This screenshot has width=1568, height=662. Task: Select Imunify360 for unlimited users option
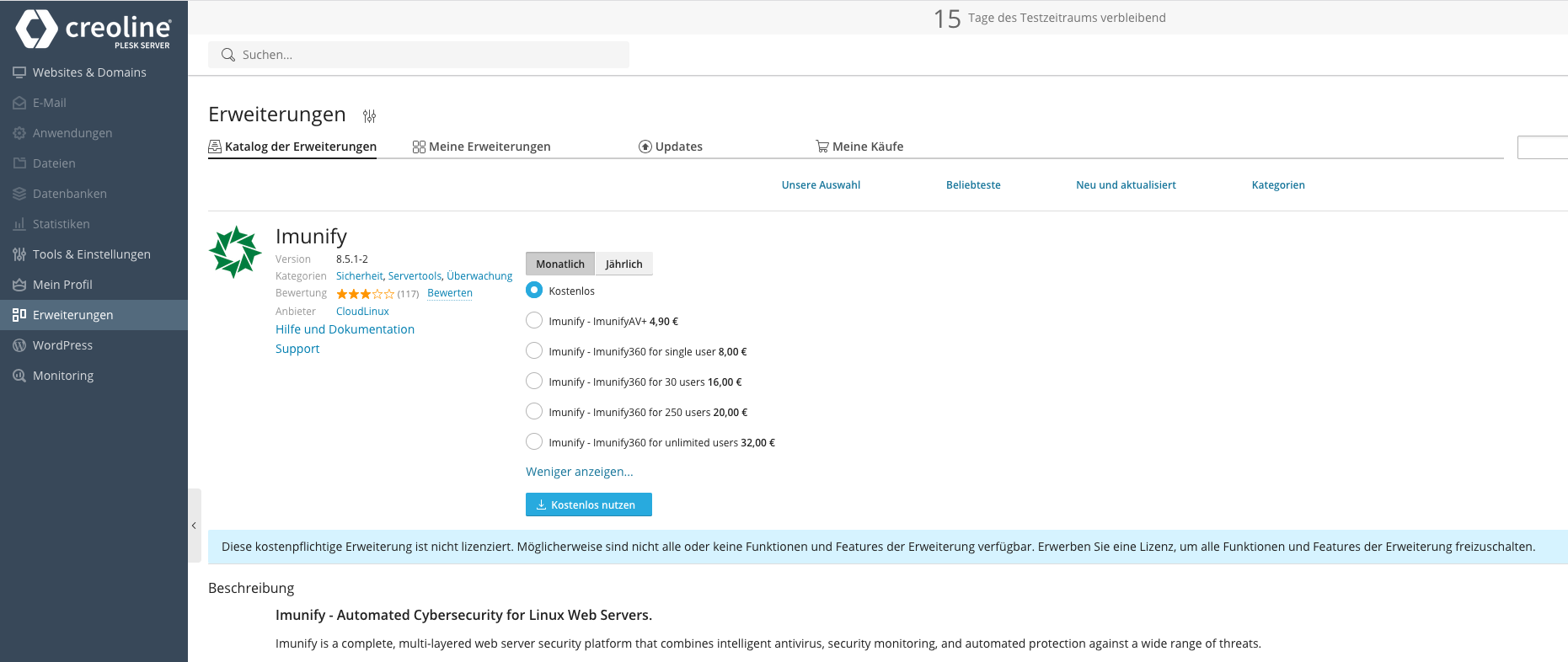coord(534,441)
